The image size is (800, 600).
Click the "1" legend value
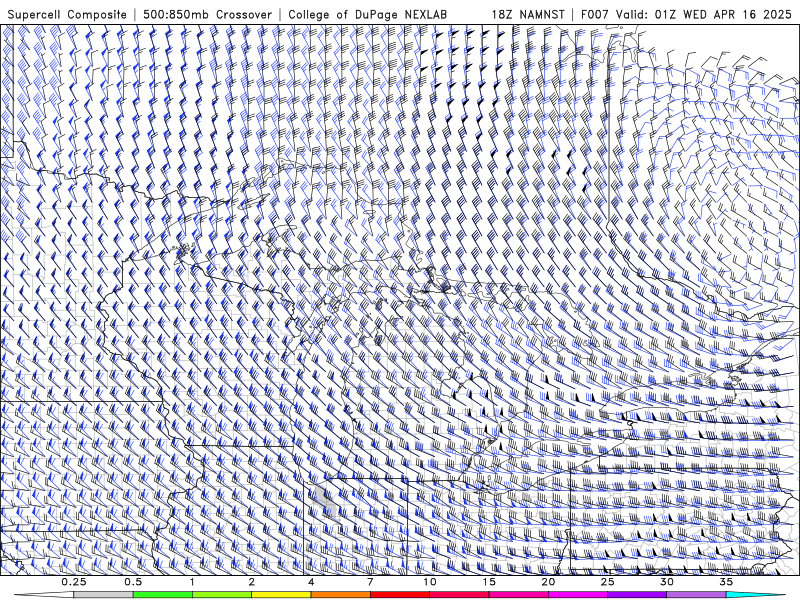pos(192,582)
